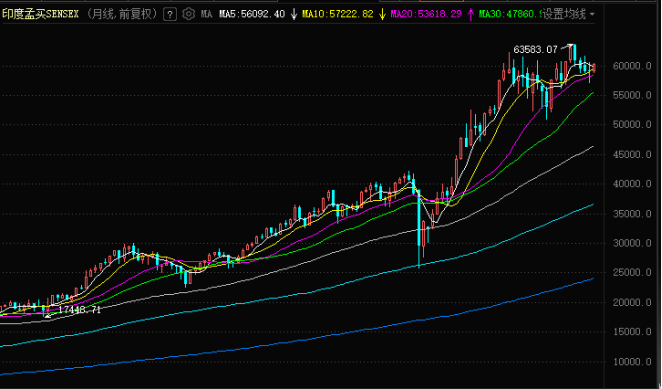Click the 10000.0 price axis label
The height and width of the screenshot is (389, 662).
[x=632, y=362]
